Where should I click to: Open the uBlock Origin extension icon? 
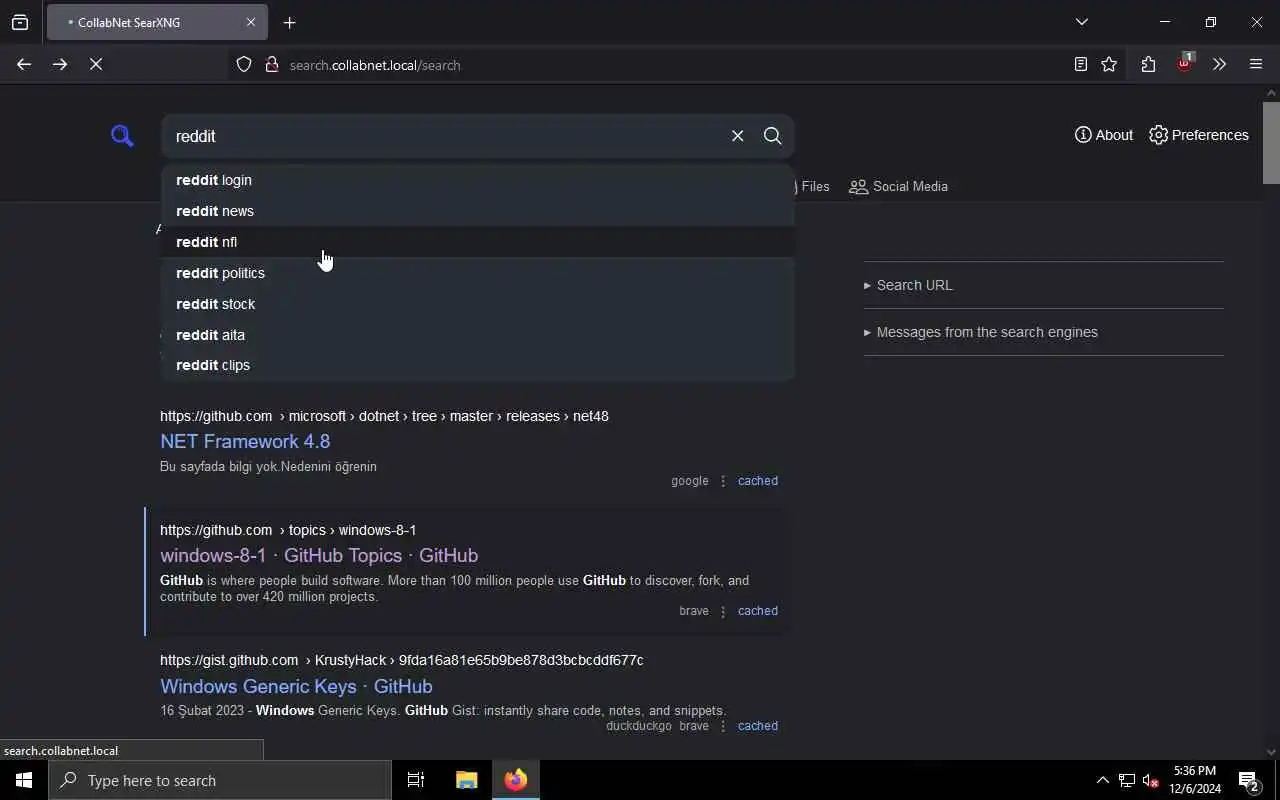[x=1185, y=63]
